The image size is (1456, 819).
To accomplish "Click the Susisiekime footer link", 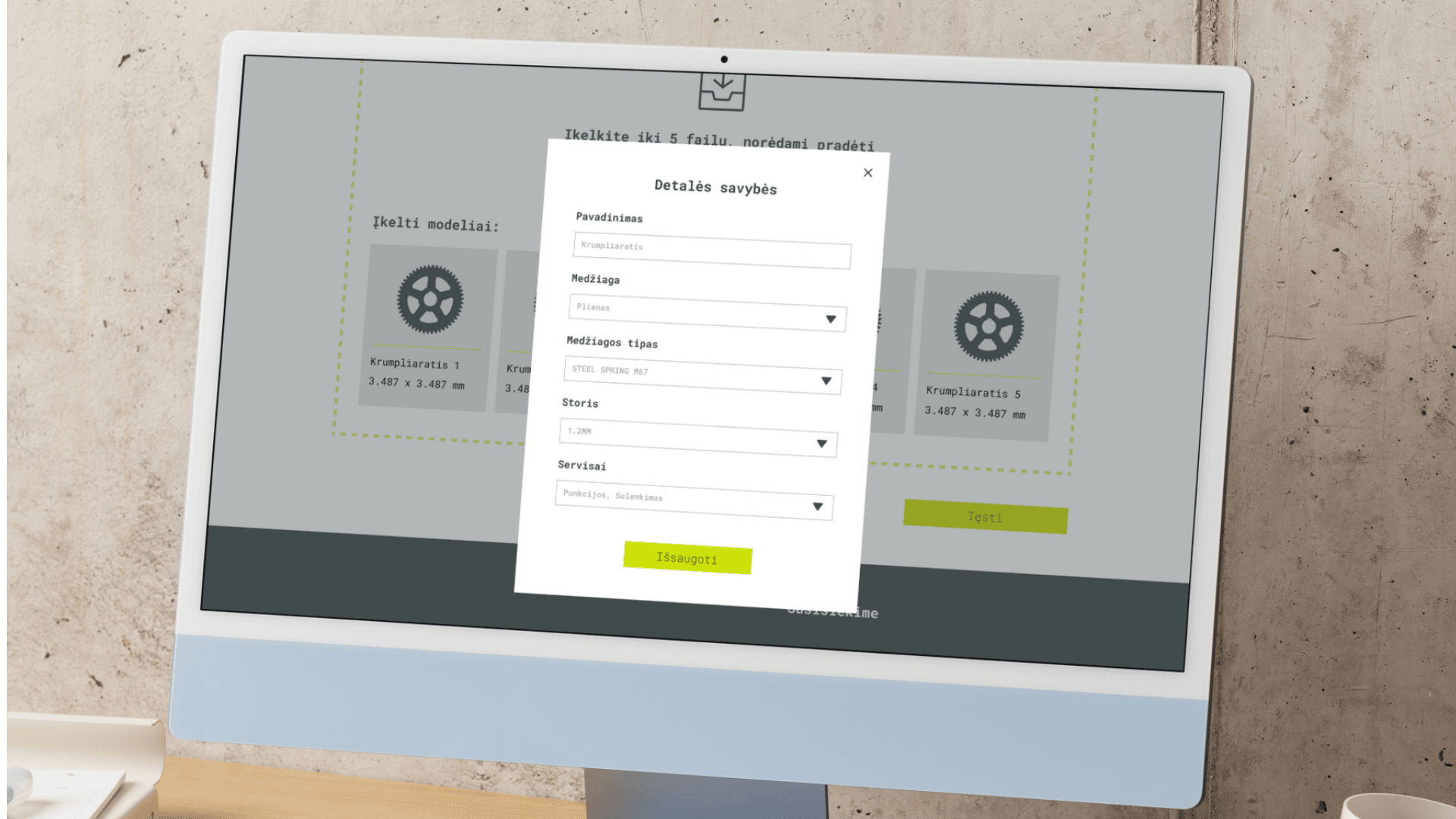I will [867, 613].
